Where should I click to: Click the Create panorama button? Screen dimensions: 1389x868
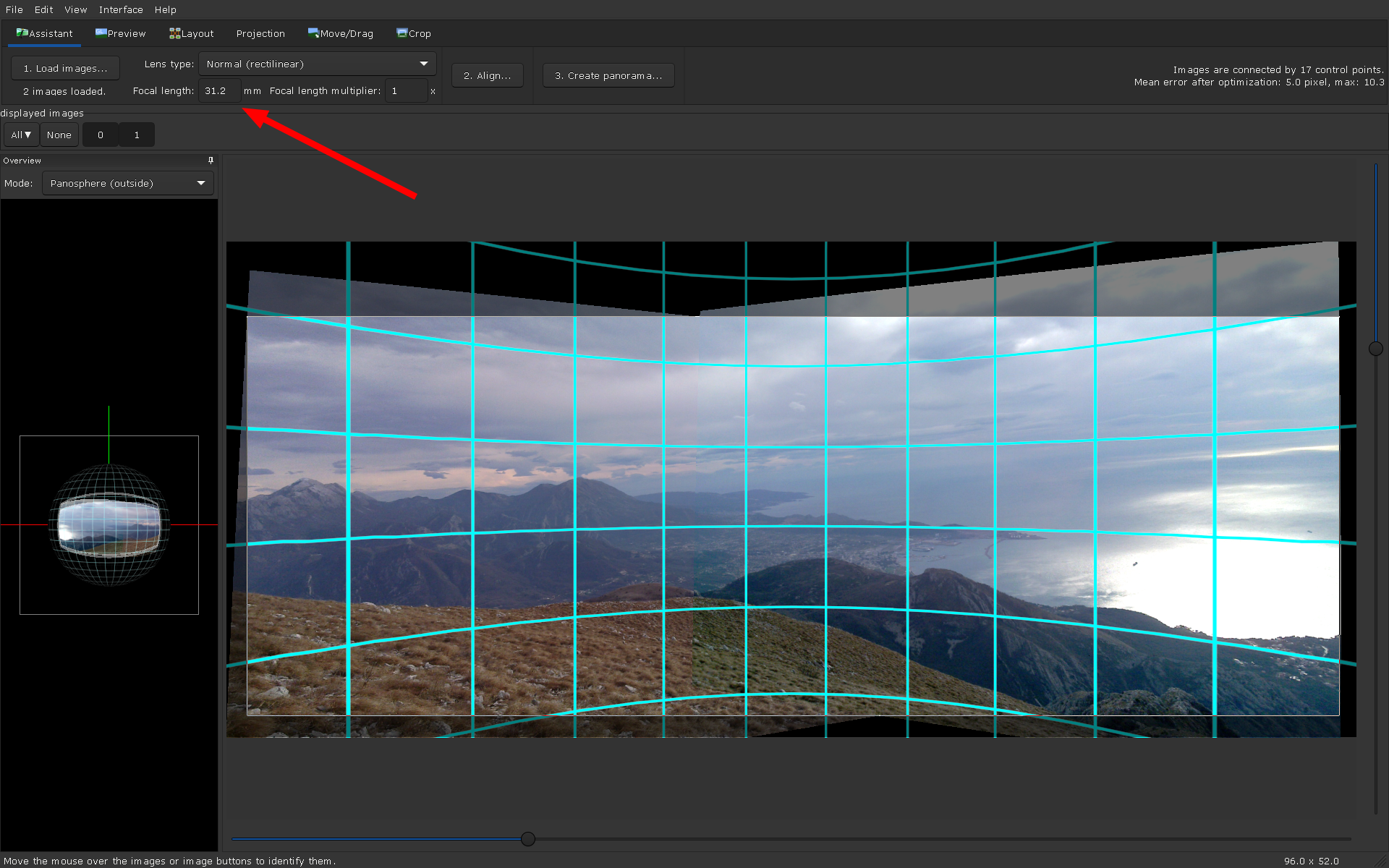click(x=608, y=75)
